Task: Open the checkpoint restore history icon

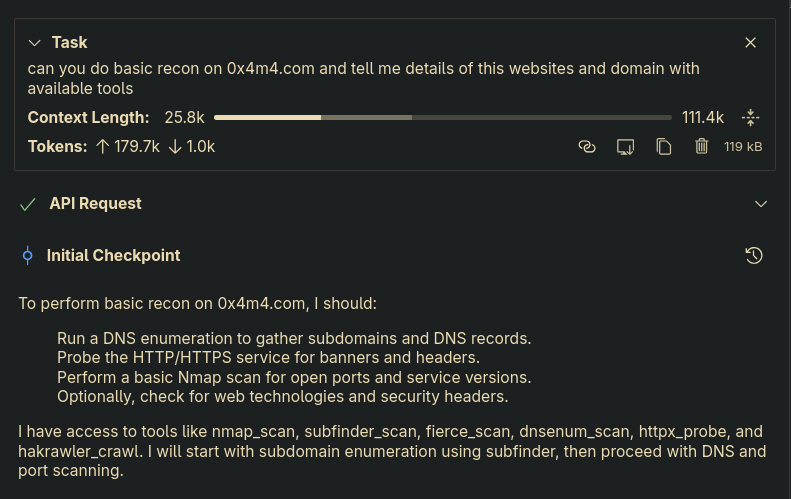Action: 754,256
